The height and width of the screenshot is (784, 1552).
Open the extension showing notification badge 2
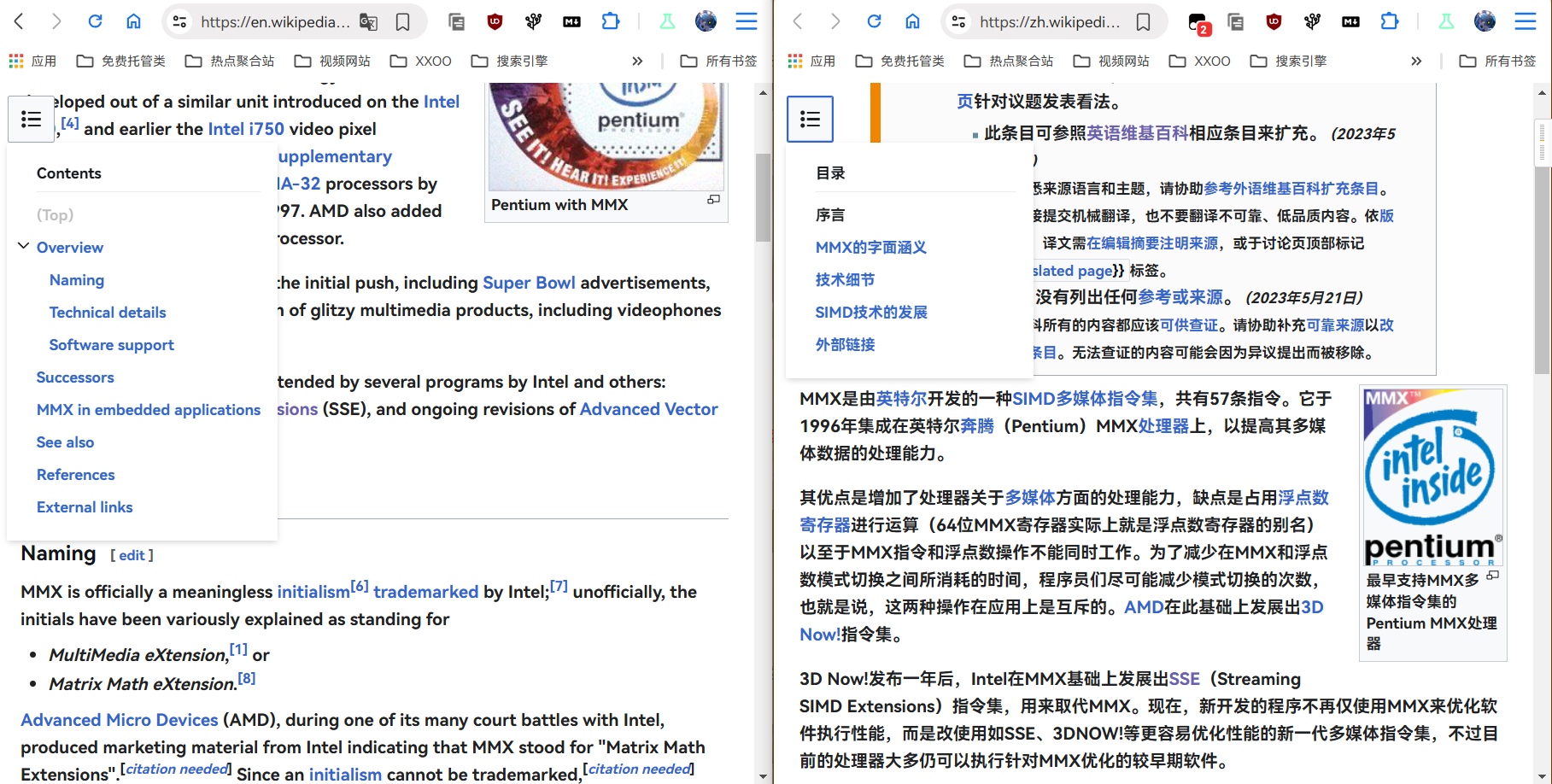1198,21
